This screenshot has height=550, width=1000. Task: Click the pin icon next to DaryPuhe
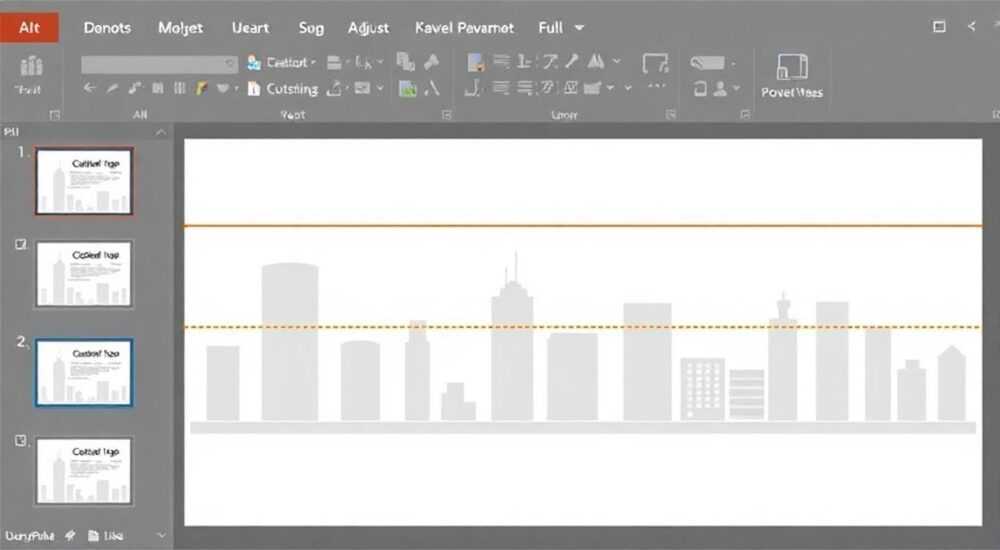(x=70, y=536)
